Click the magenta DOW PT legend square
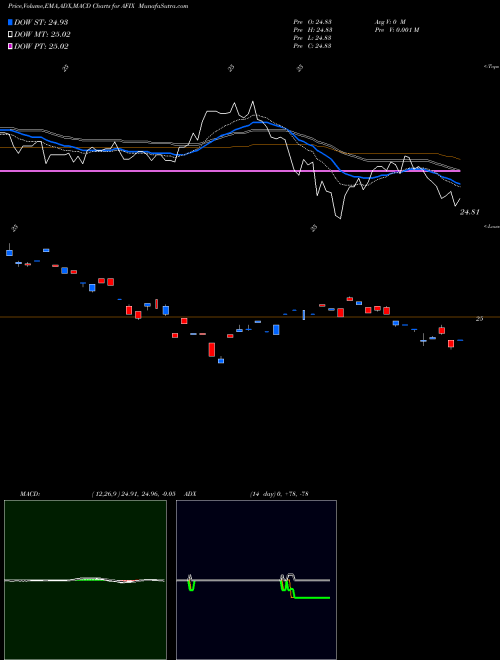This screenshot has width=500, height=660. pyautogui.click(x=10, y=46)
